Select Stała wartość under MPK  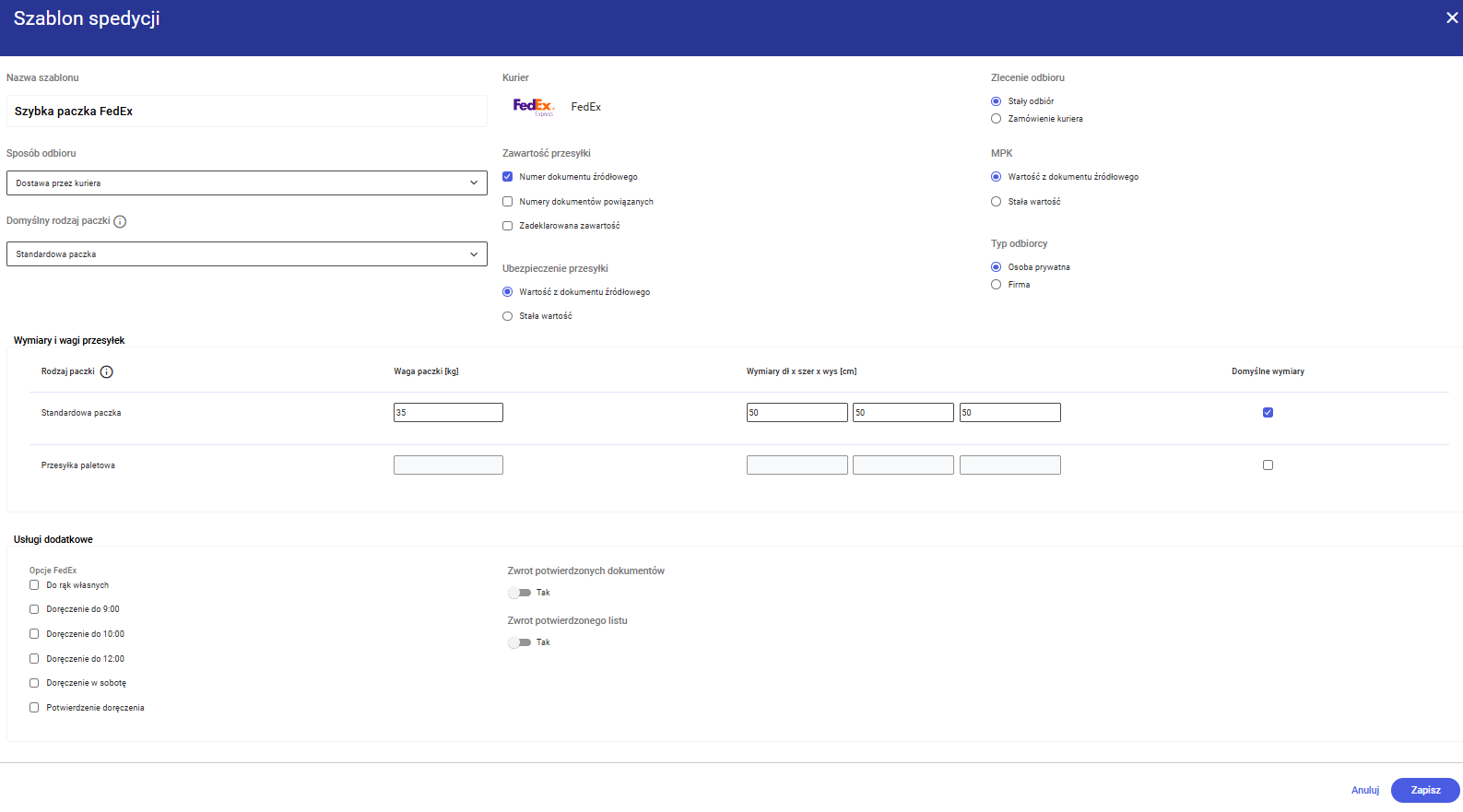tap(996, 202)
